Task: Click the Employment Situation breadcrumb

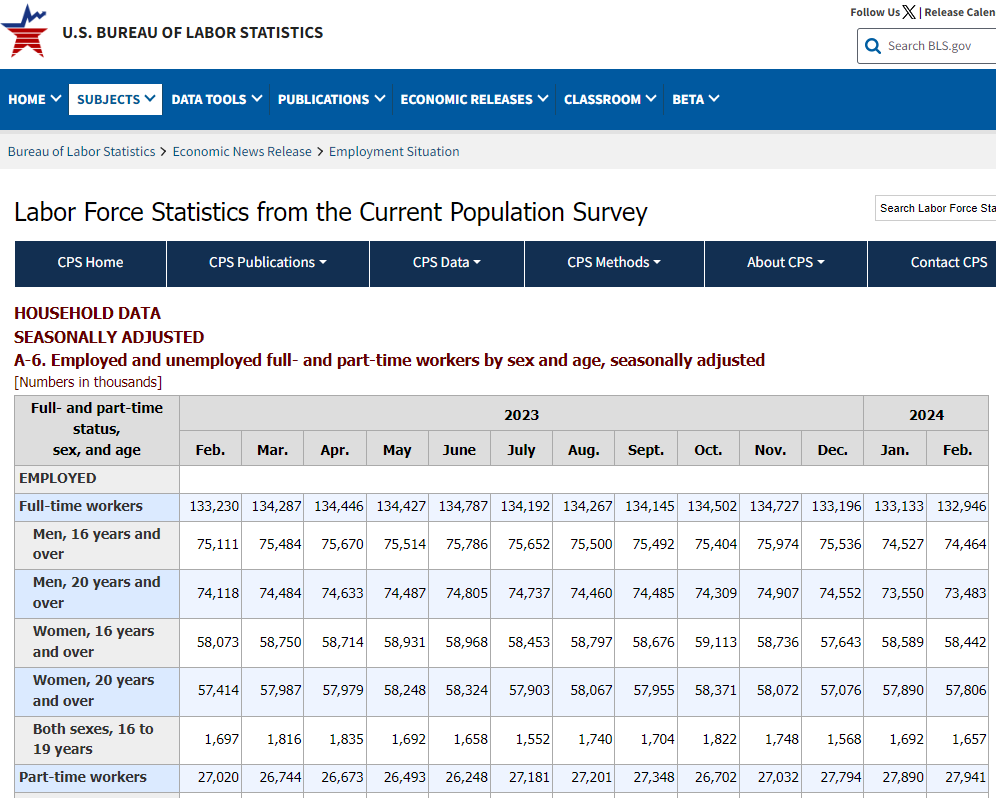Action: click(x=394, y=152)
